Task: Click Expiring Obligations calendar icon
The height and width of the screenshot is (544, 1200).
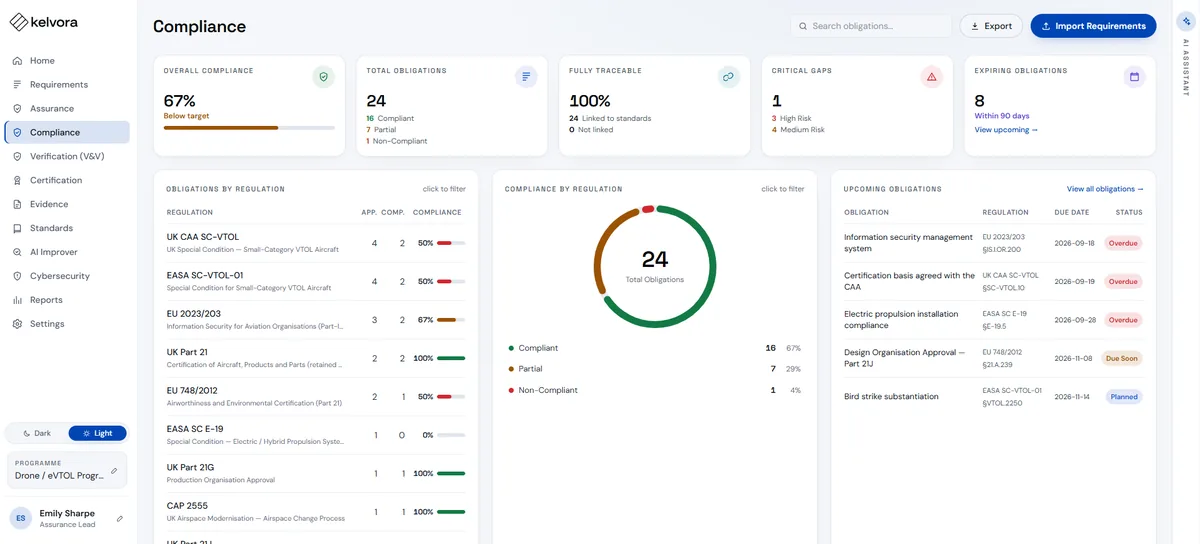Action: [x=1134, y=76]
